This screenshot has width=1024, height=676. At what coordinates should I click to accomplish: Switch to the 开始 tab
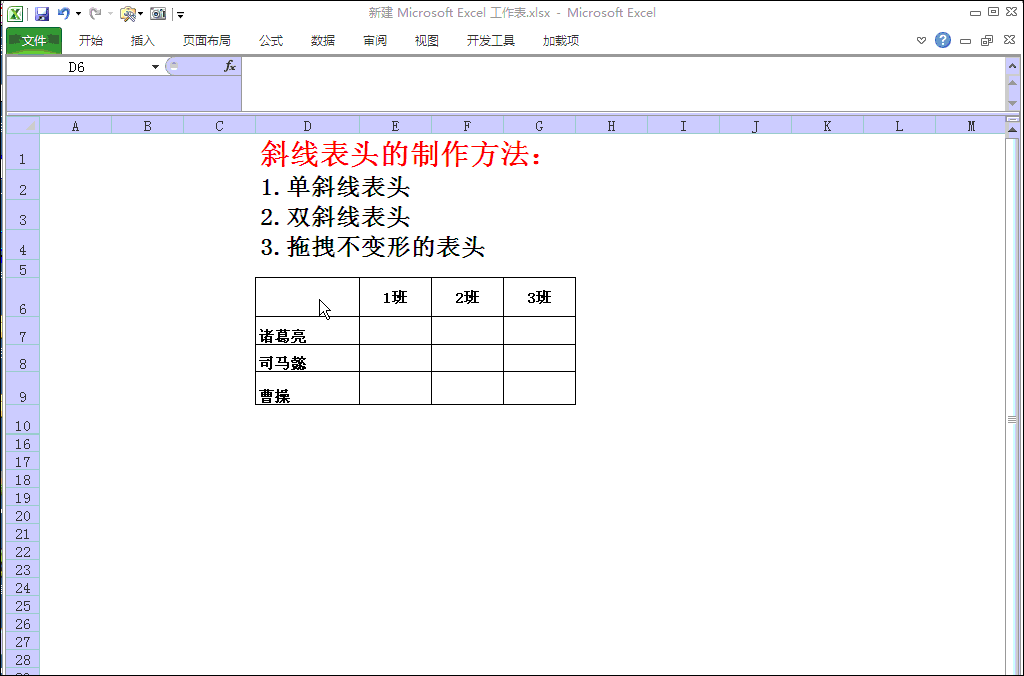91,40
